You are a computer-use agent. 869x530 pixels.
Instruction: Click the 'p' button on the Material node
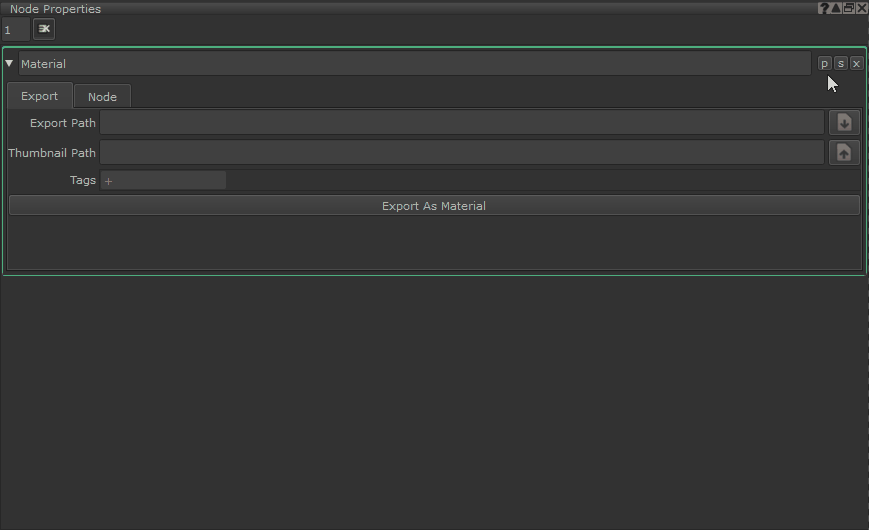point(825,64)
